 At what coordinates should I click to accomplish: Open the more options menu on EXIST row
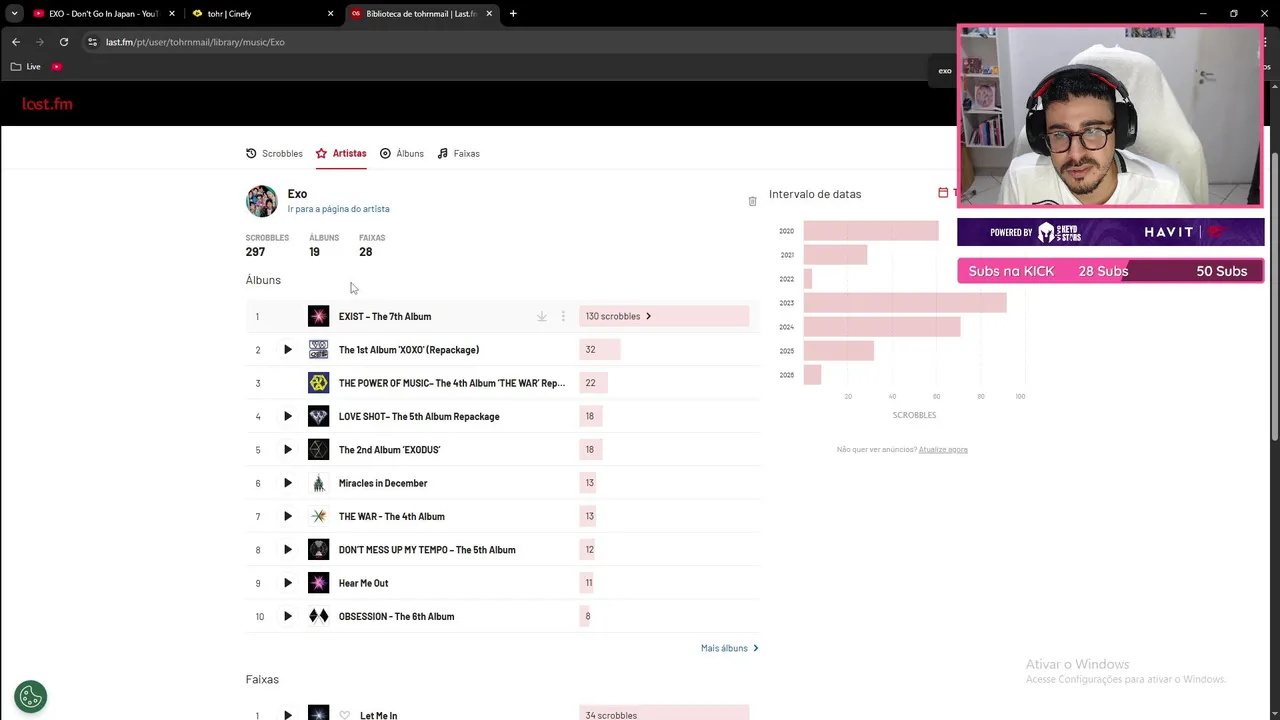[x=563, y=316]
